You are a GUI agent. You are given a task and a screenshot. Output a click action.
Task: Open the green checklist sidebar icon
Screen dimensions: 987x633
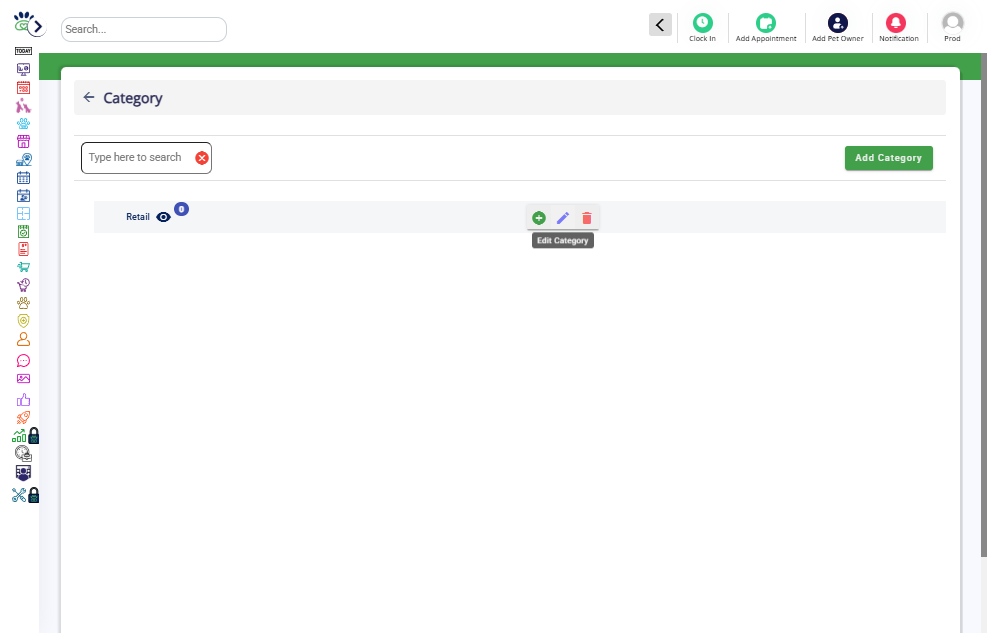(23, 232)
